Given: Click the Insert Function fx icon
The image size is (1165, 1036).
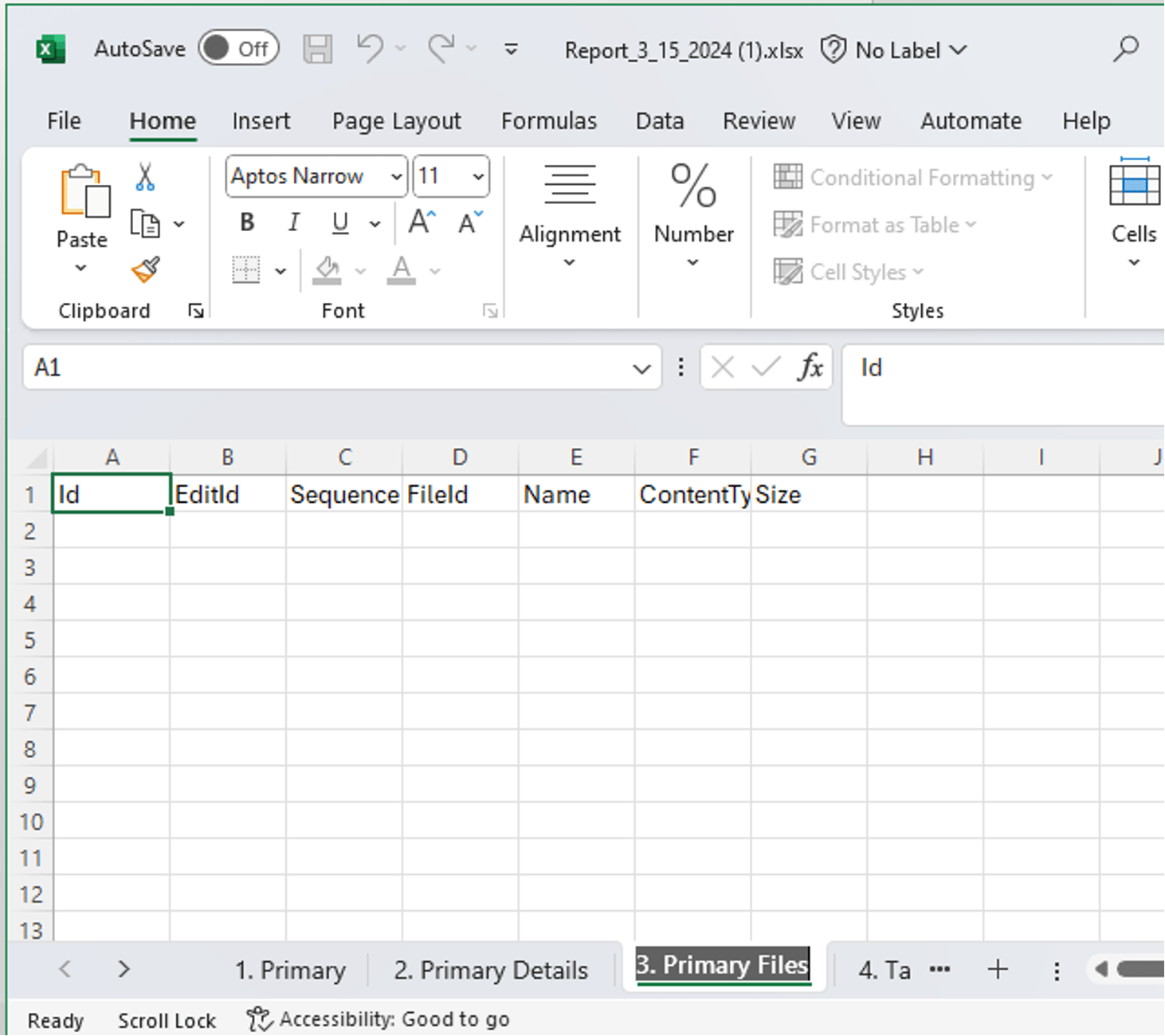Looking at the screenshot, I should (810, 367).
